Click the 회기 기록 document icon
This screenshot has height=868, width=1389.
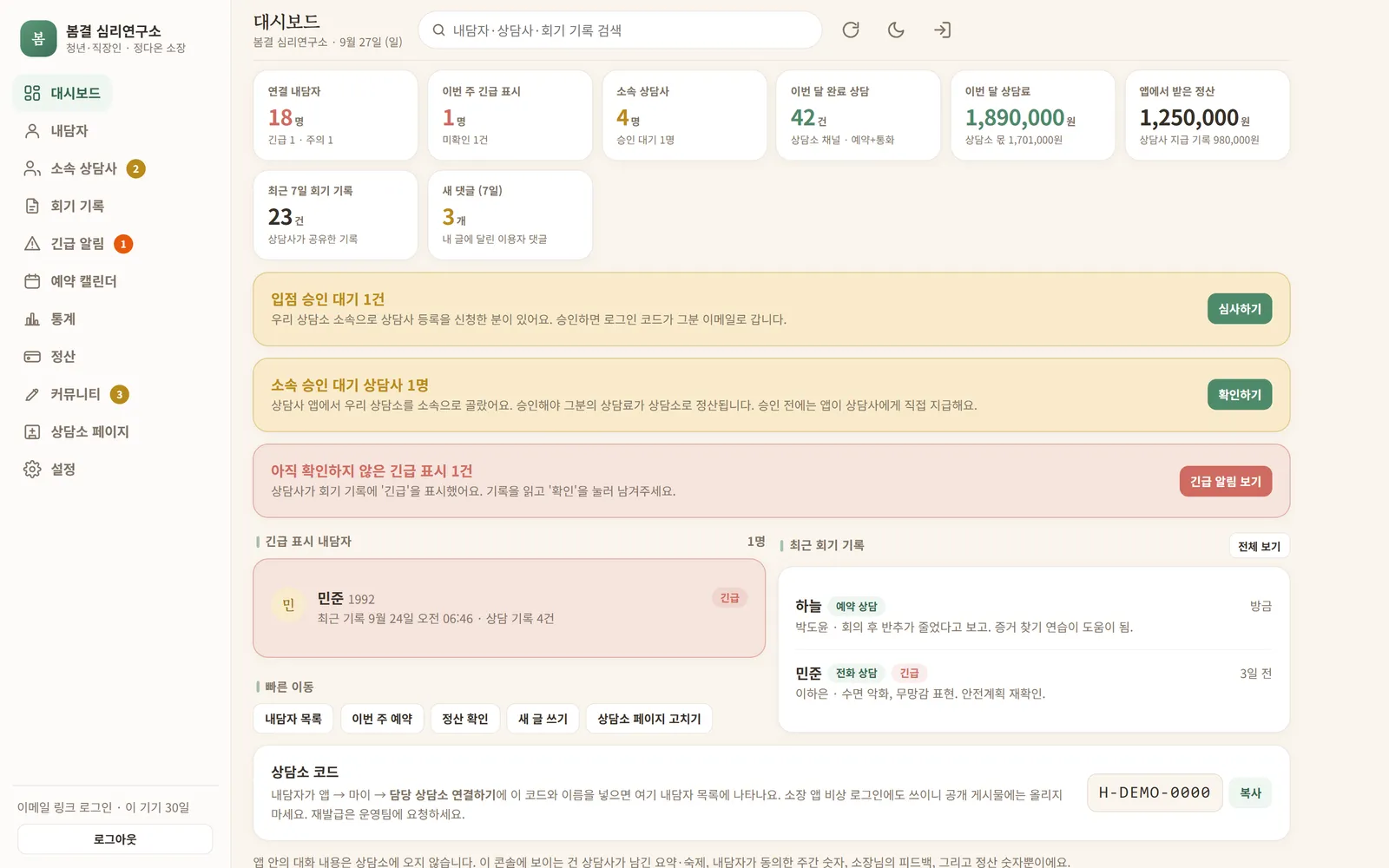point(32,206)
